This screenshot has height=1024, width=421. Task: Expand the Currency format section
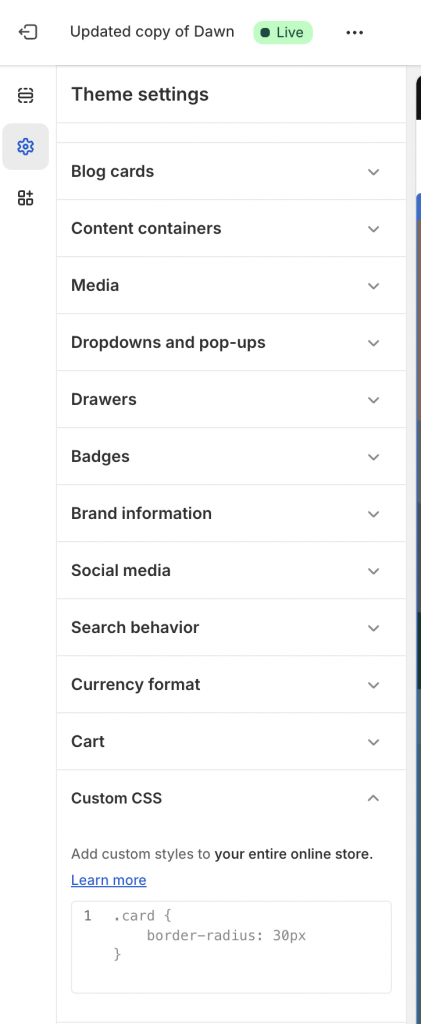[x=231, y=684]
